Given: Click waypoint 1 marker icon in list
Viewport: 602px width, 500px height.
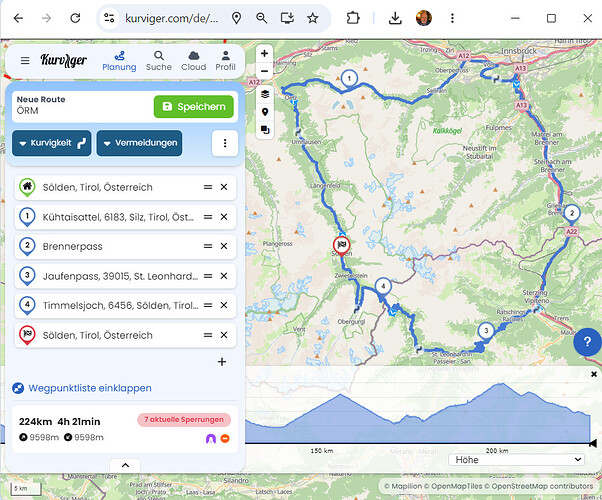Looking at the screenshot, I should point(27,217).
